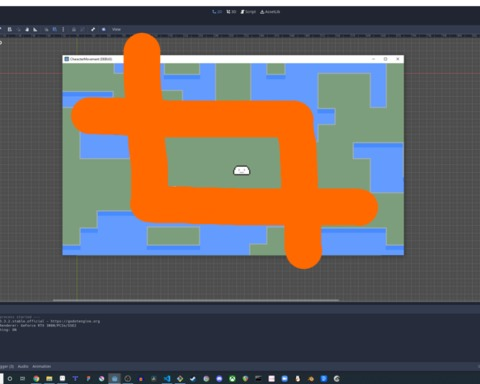Open Task View from the taskbar

pyautogui.click(x=22, y=379)
